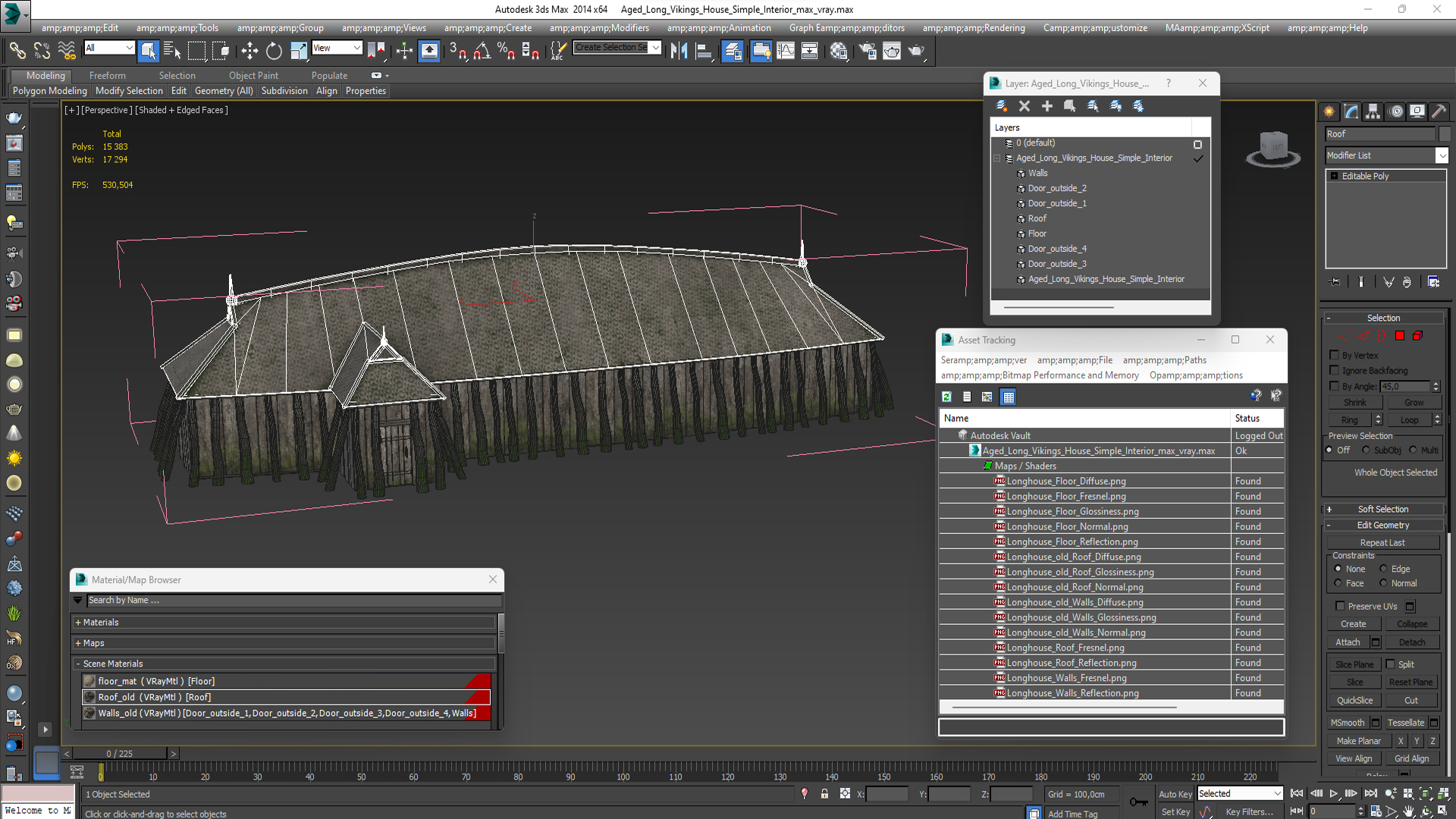Image resolution: width=1456 pixels, height=819 pixels.
Task: Toggle the Percent Snap icon
Action: [506, 51]
